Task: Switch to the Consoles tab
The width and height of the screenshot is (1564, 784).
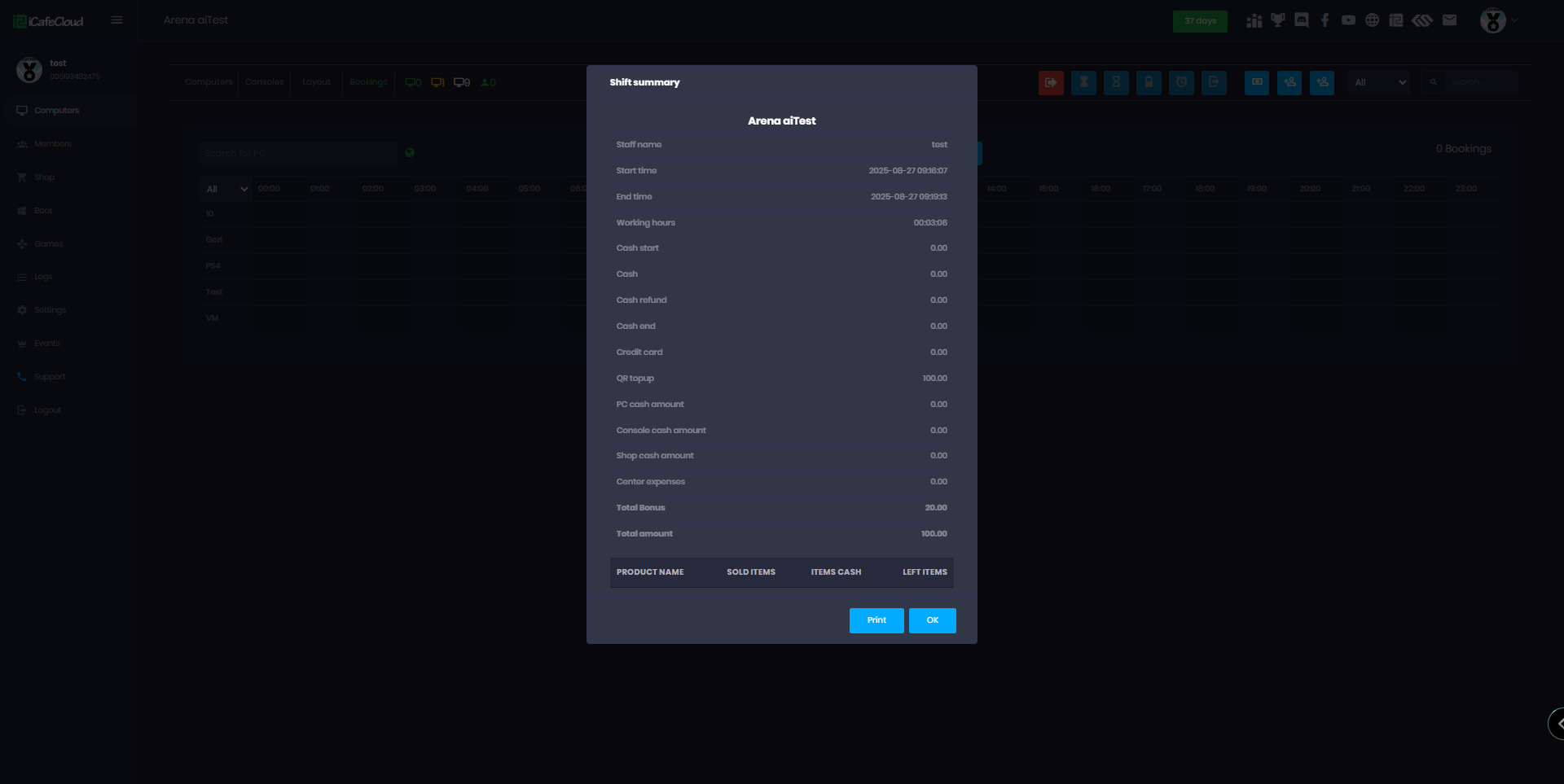Action: coord(265,82)
